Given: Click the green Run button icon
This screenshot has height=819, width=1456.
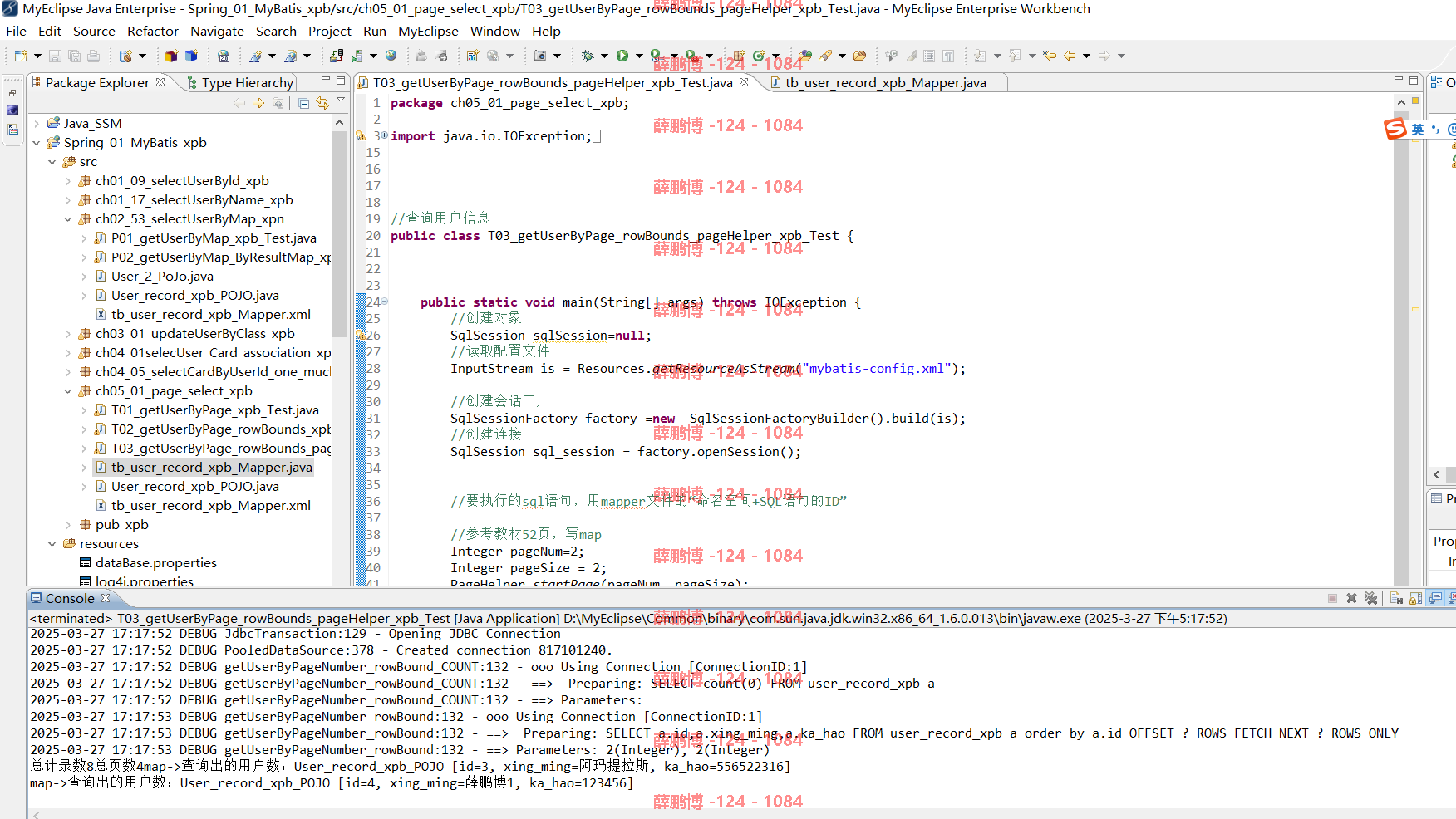Looking at the screenshot, I should coord(622,56).
